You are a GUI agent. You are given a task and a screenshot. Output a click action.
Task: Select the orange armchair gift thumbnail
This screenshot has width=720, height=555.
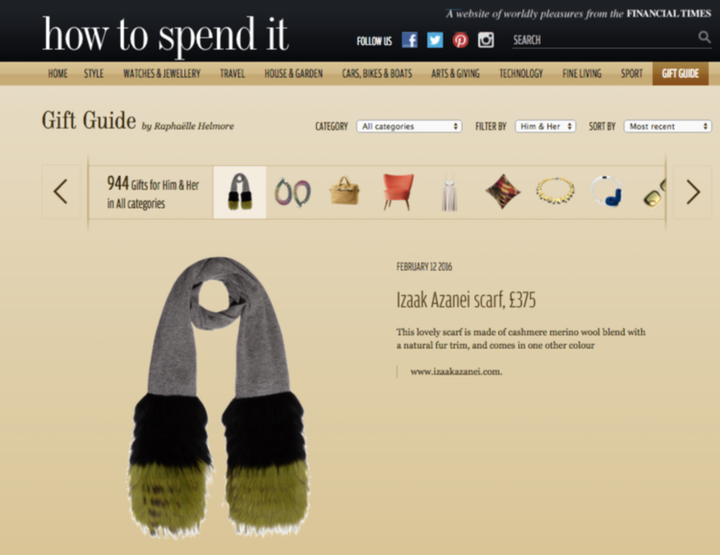tap(398, 192)
